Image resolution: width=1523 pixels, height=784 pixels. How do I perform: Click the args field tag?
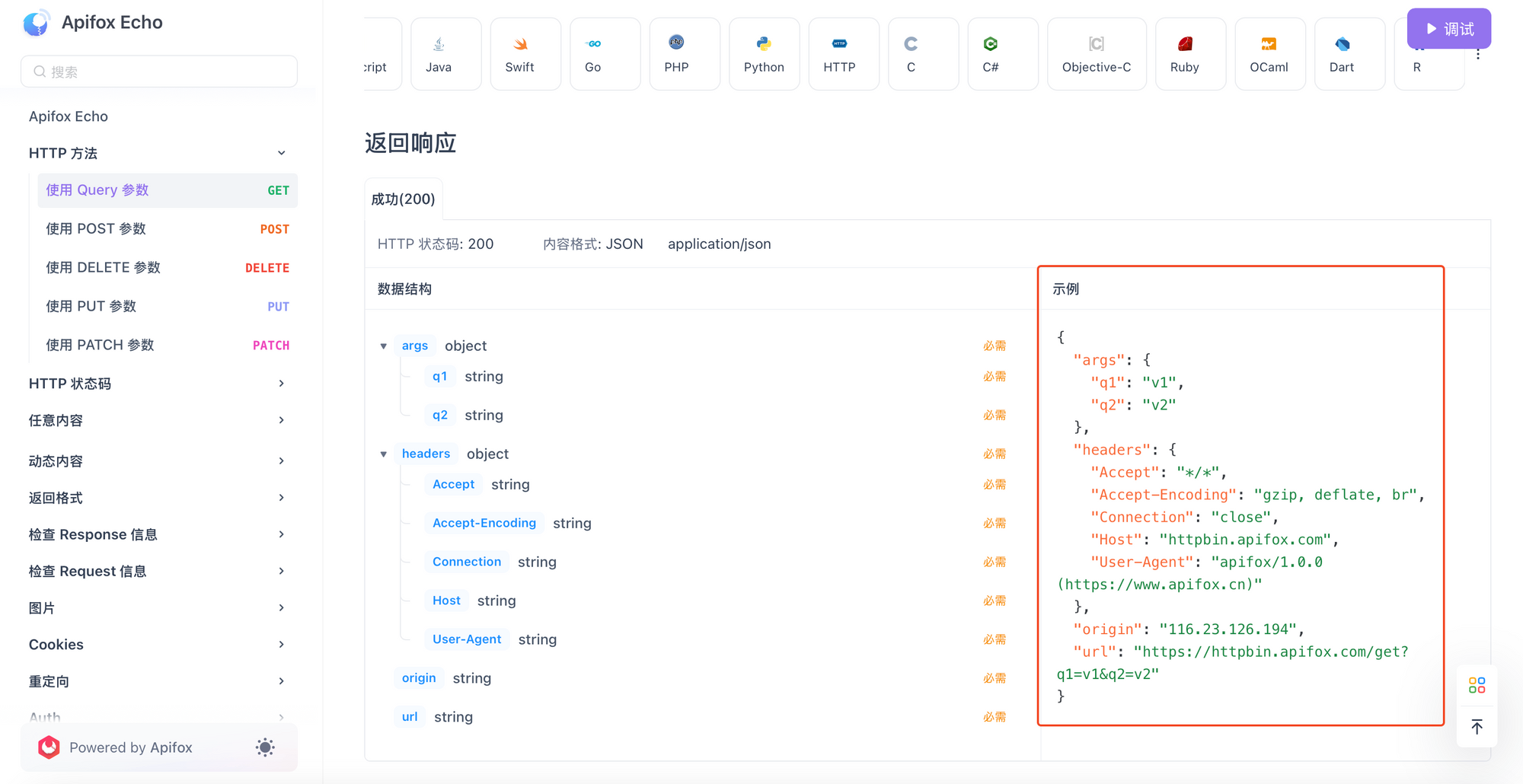point(415,346)
